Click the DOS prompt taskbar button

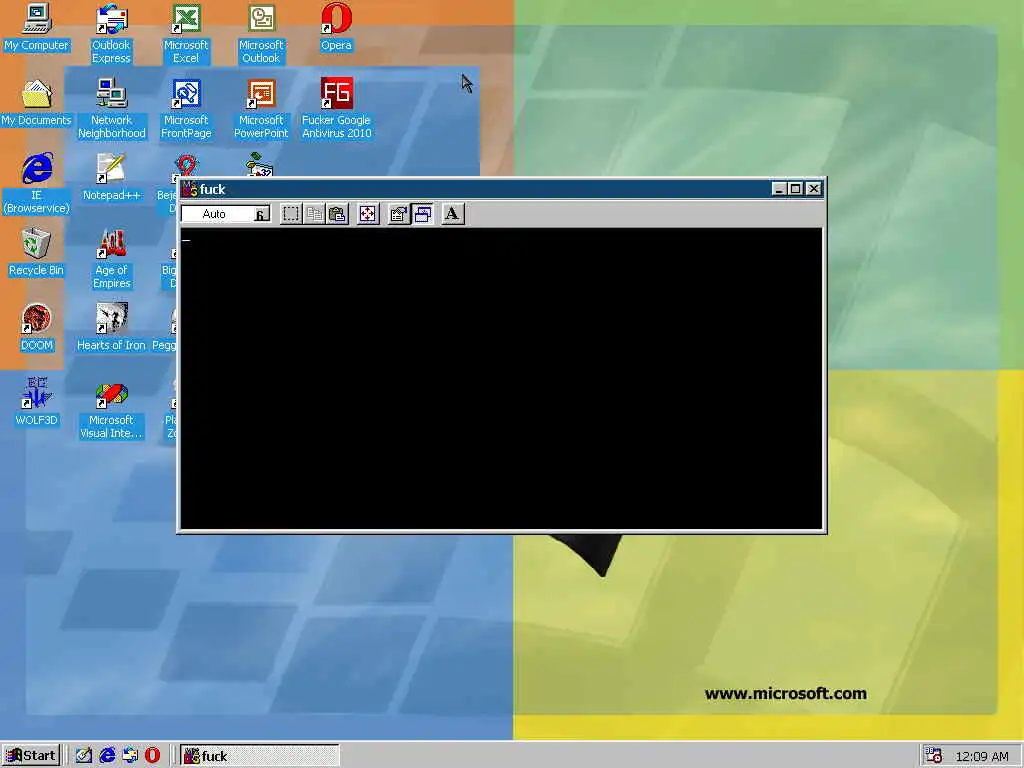tap(260, 756)
